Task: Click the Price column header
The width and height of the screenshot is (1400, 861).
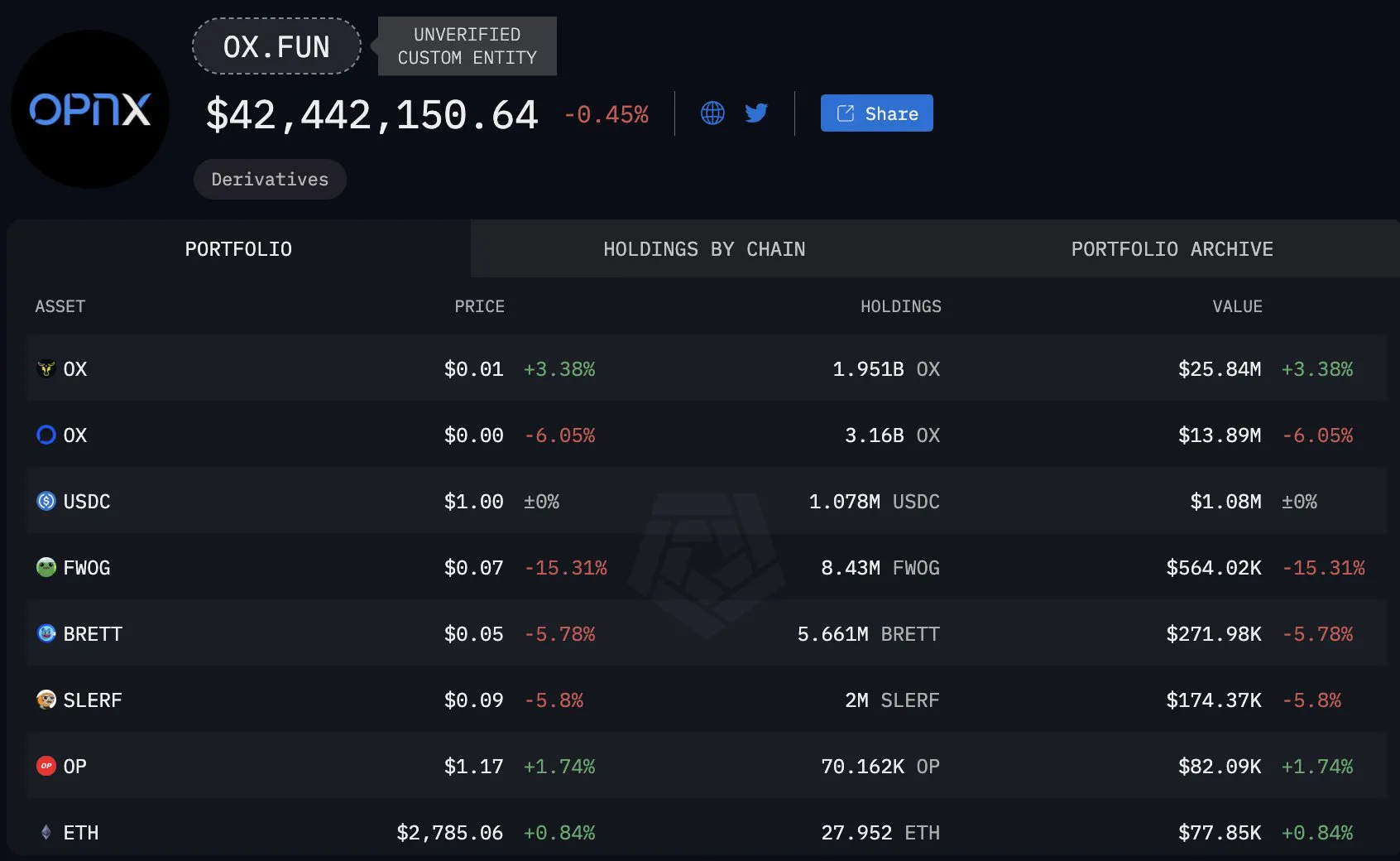Action: (479, 306)
